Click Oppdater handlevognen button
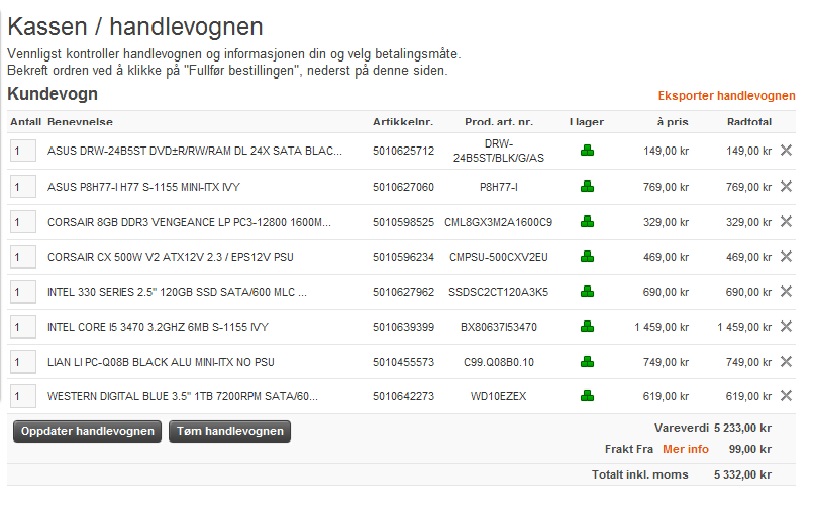 tap(87, 432)
